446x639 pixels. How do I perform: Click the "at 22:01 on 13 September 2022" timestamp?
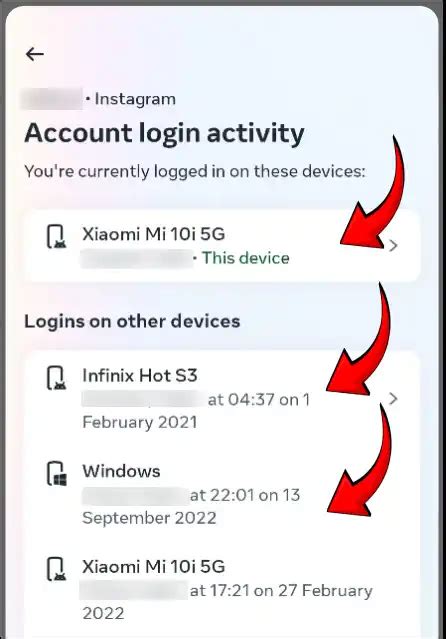point(191,507)
